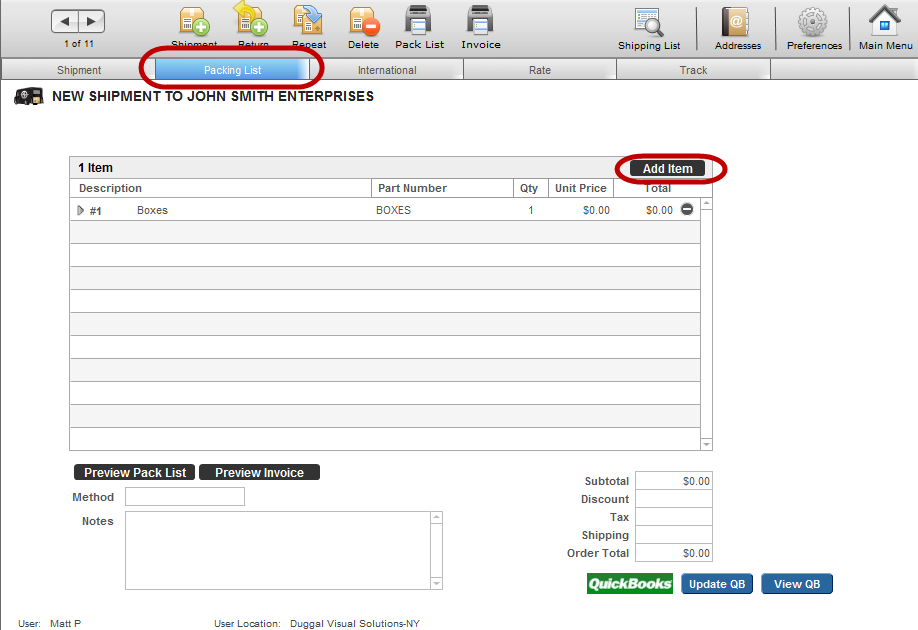Open the Rate tab
Viewport: 918px width, 630px height.
[x=540, y=70]
